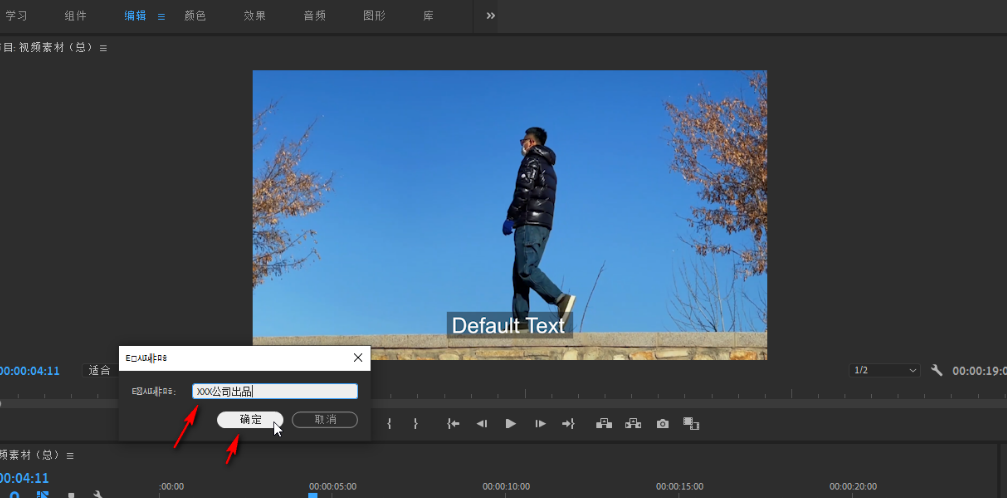Jump to the Out point
This screenshot has height=498, width=1007.
568,424
